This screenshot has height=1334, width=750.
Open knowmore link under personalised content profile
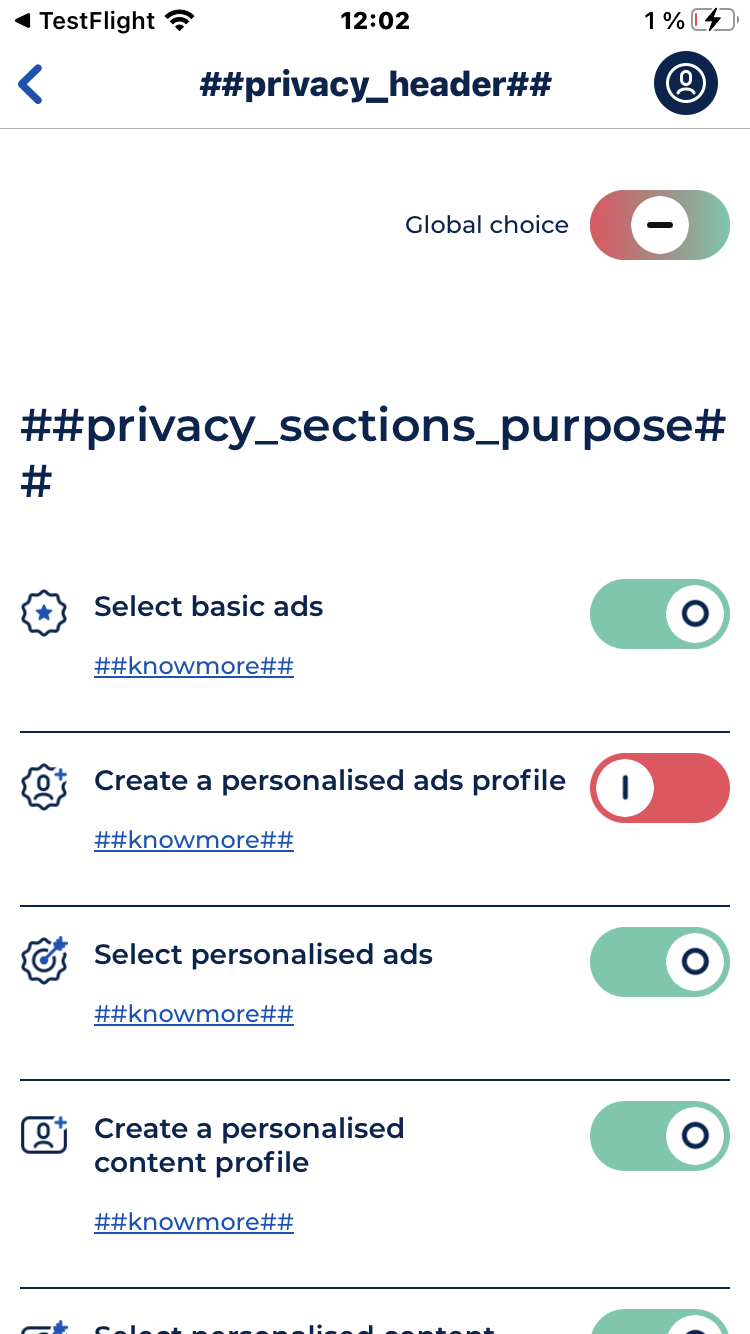coord(194,1222)
